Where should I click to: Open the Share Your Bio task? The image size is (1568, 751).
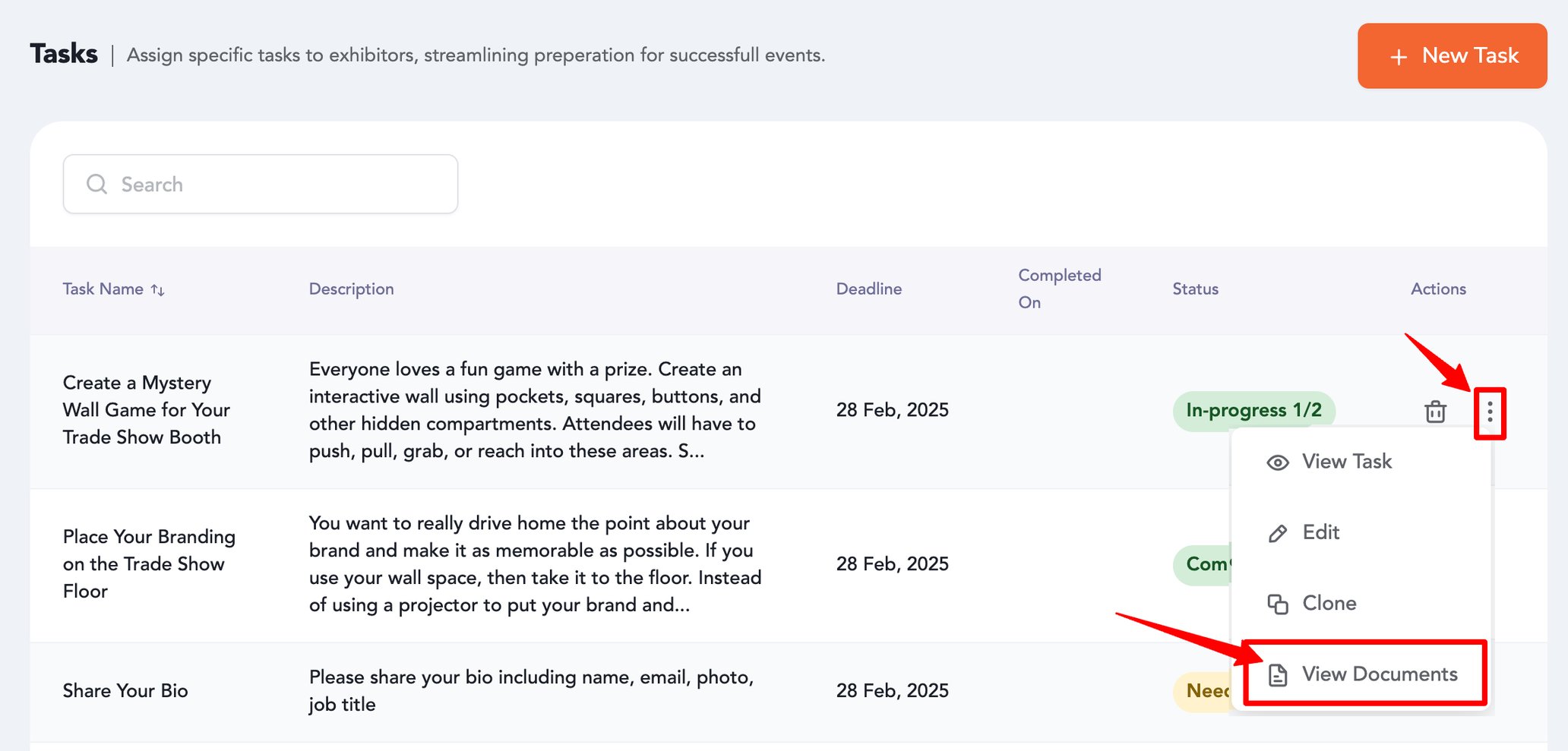[x=125, y=690]
